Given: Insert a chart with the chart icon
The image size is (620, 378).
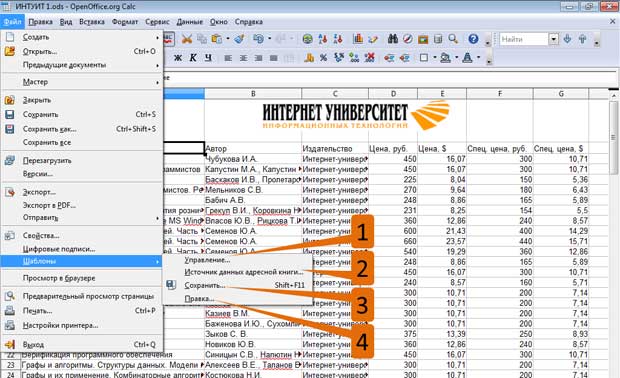Looking at the screenshot, I should [x=358, y=39].
